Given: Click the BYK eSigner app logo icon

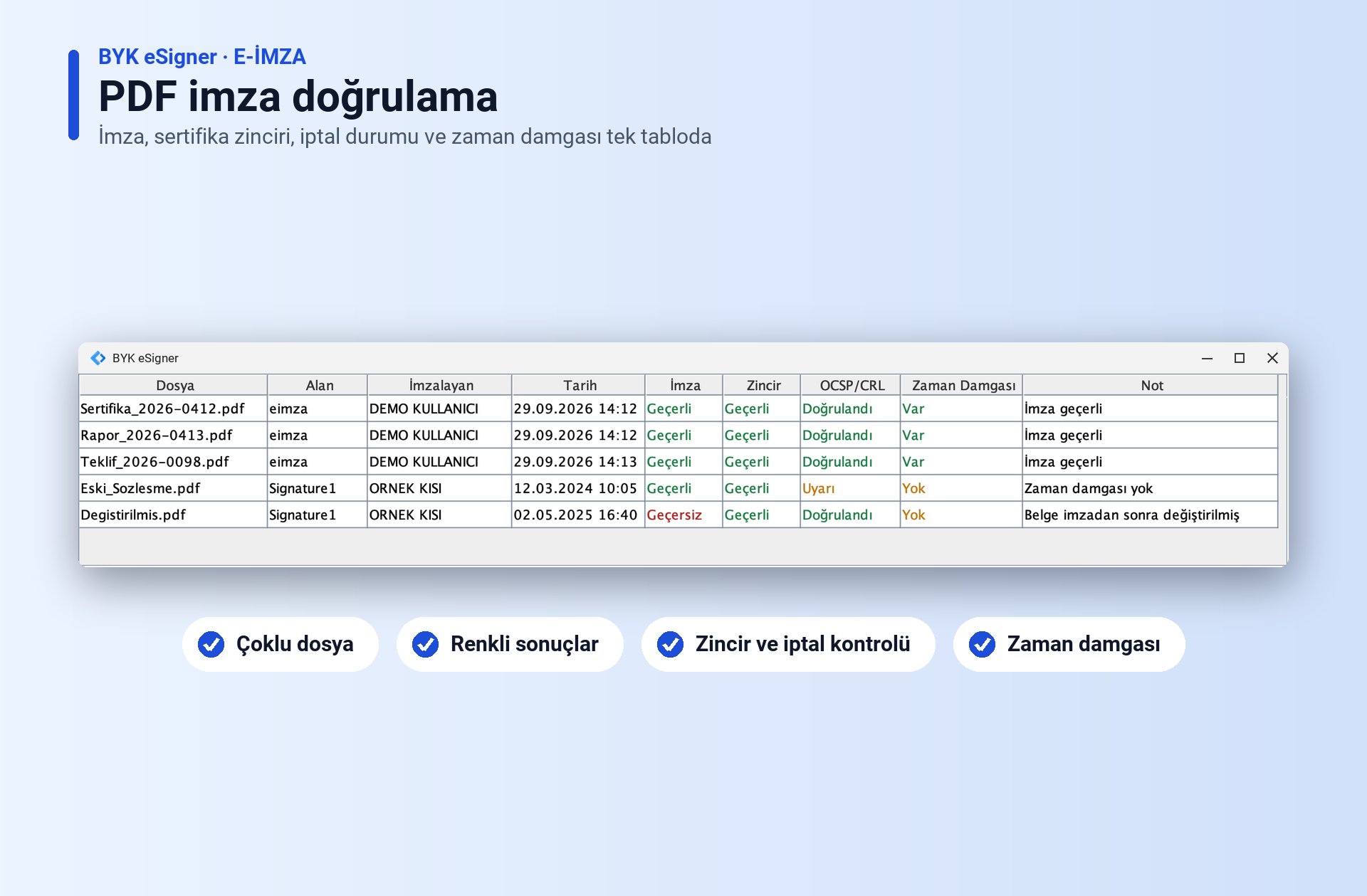Looking at the screenshot, I should point(98,358).
